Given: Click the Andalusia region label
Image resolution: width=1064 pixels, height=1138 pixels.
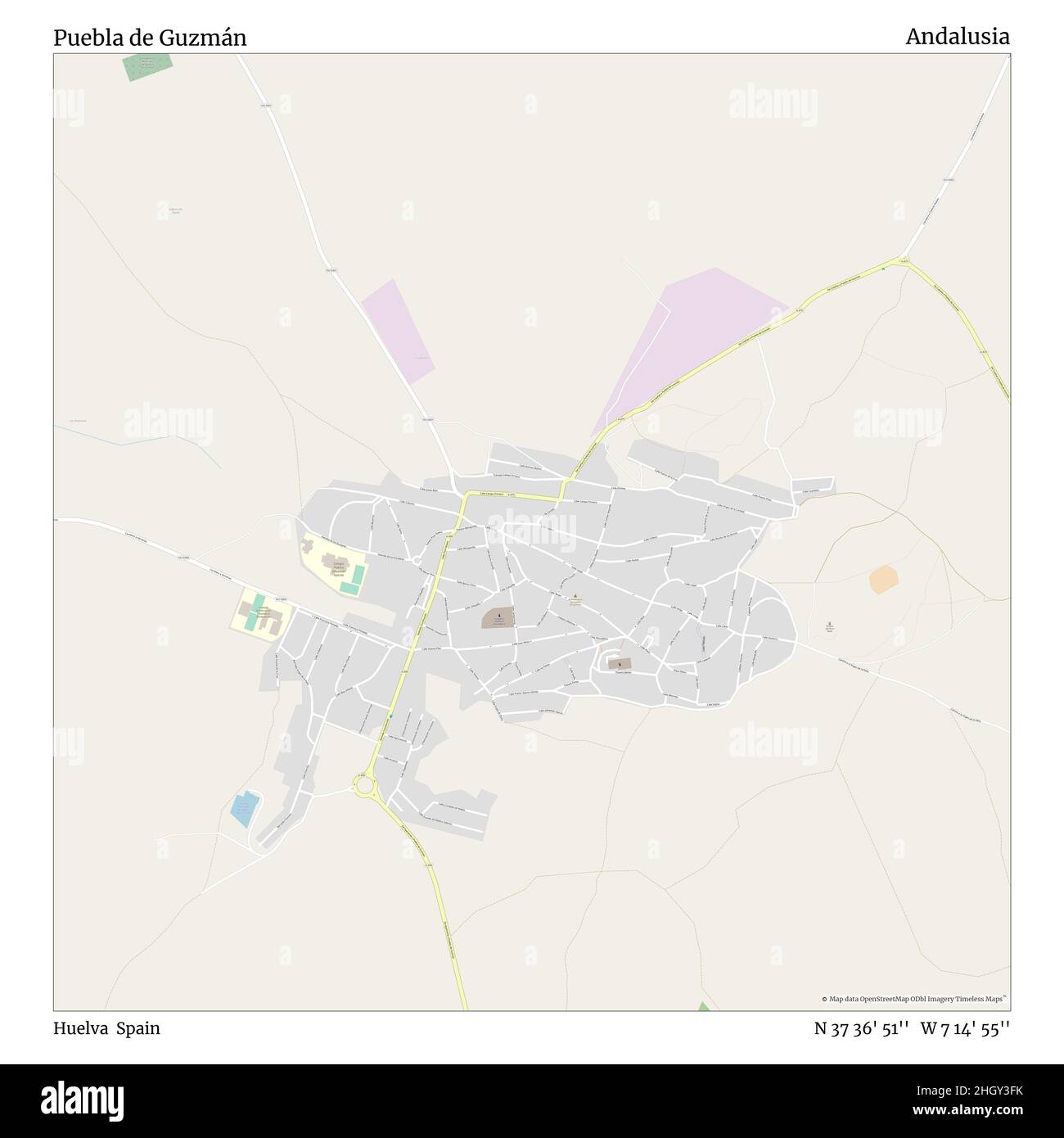Looking at the screenshot, I should click(958, 36).
